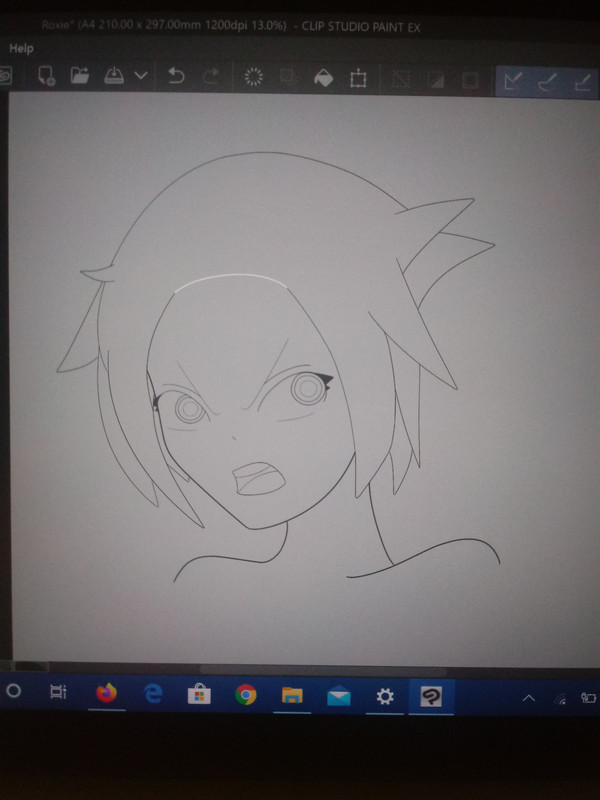Click the Open file folder icon
Image resolution: width=600 pixels, height=800 pixels.
point(80,76)
